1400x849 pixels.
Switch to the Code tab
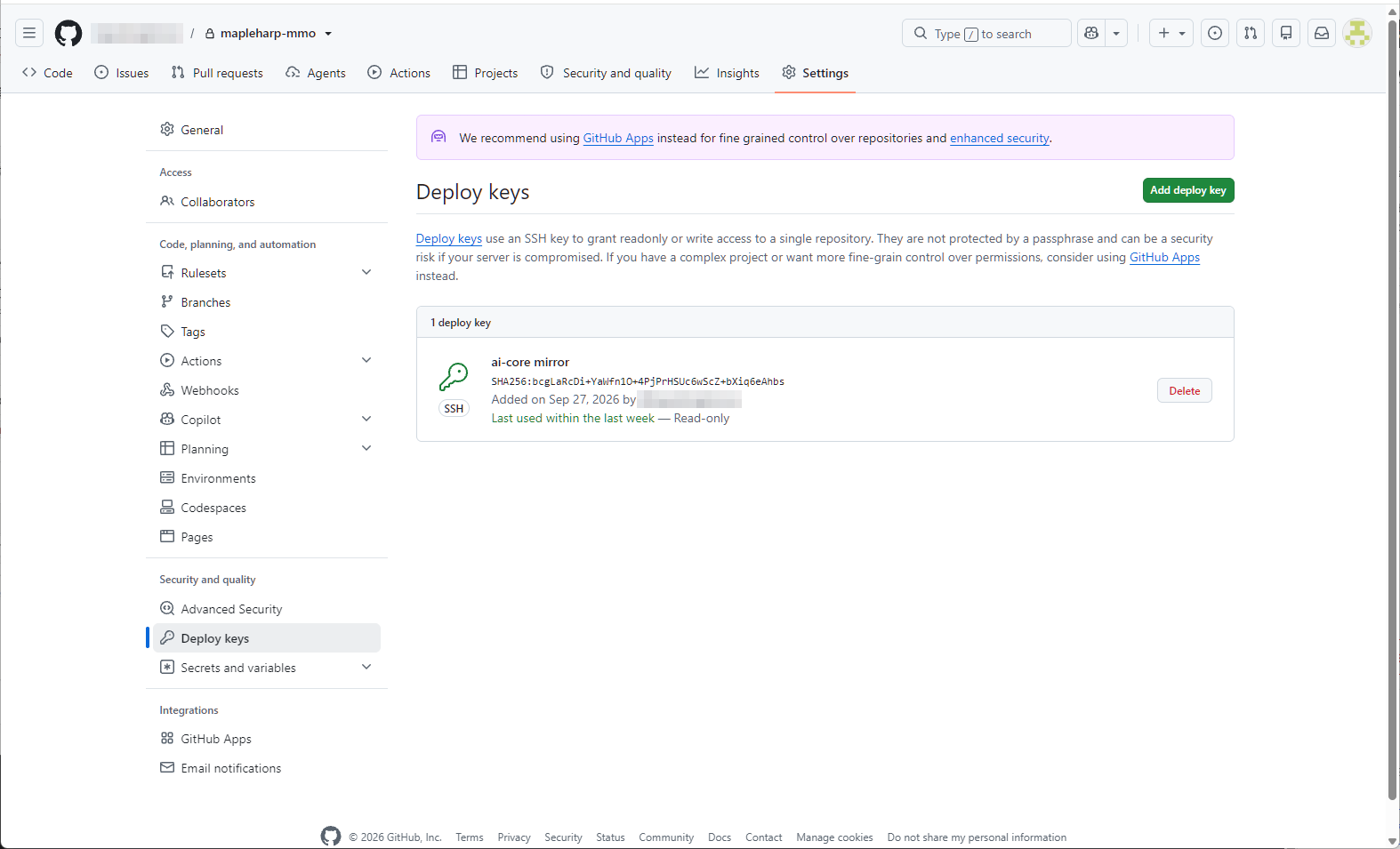48,73
